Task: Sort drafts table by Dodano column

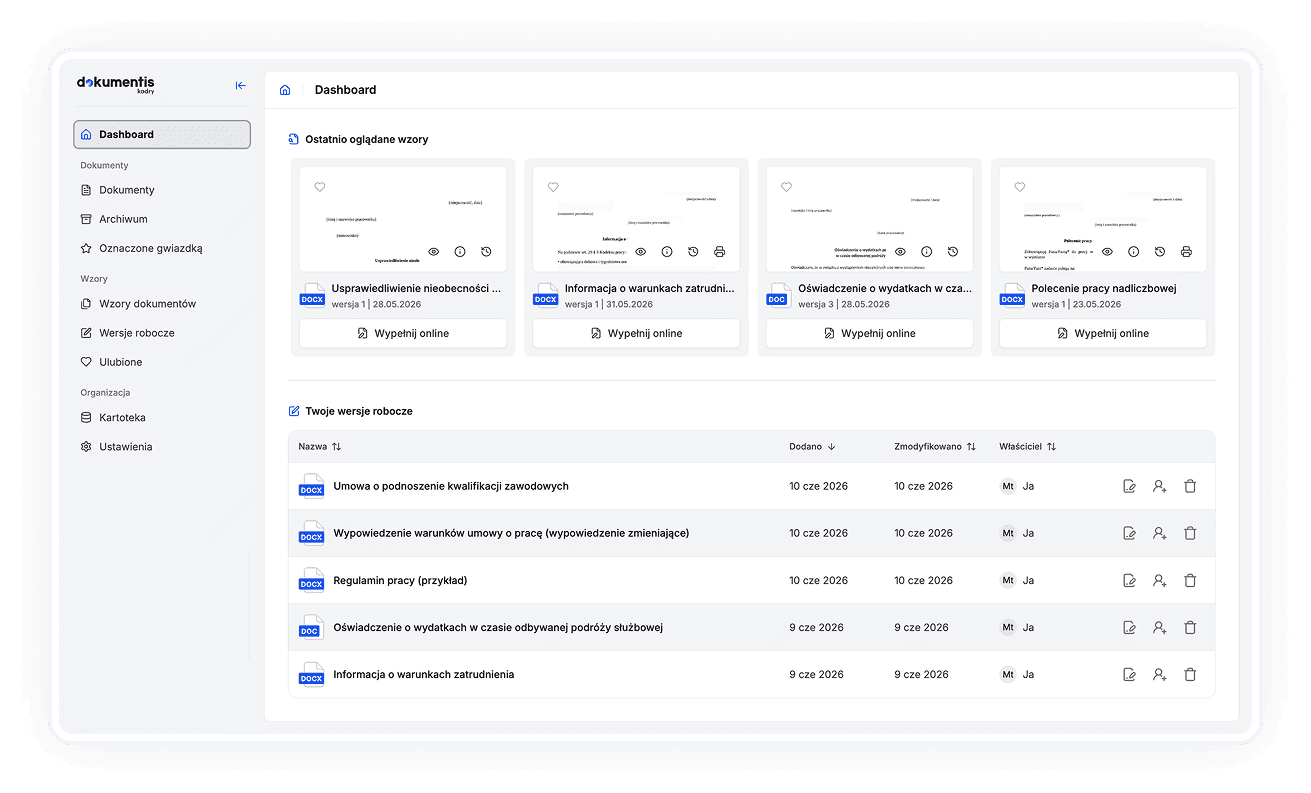Action: point(812,447)
